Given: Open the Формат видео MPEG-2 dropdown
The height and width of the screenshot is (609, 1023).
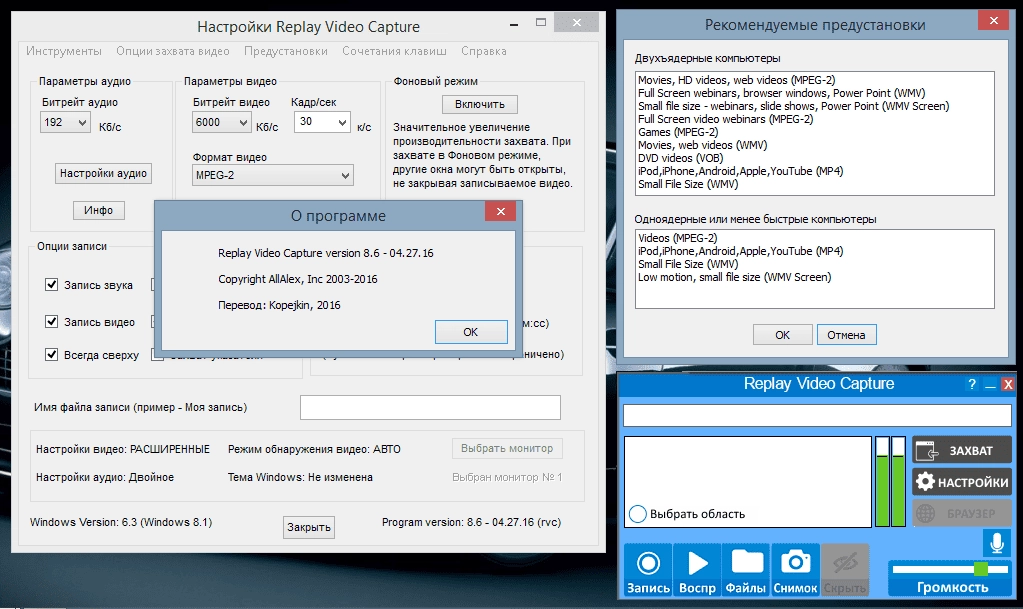Looking at the screenshot, I should 273,175.
